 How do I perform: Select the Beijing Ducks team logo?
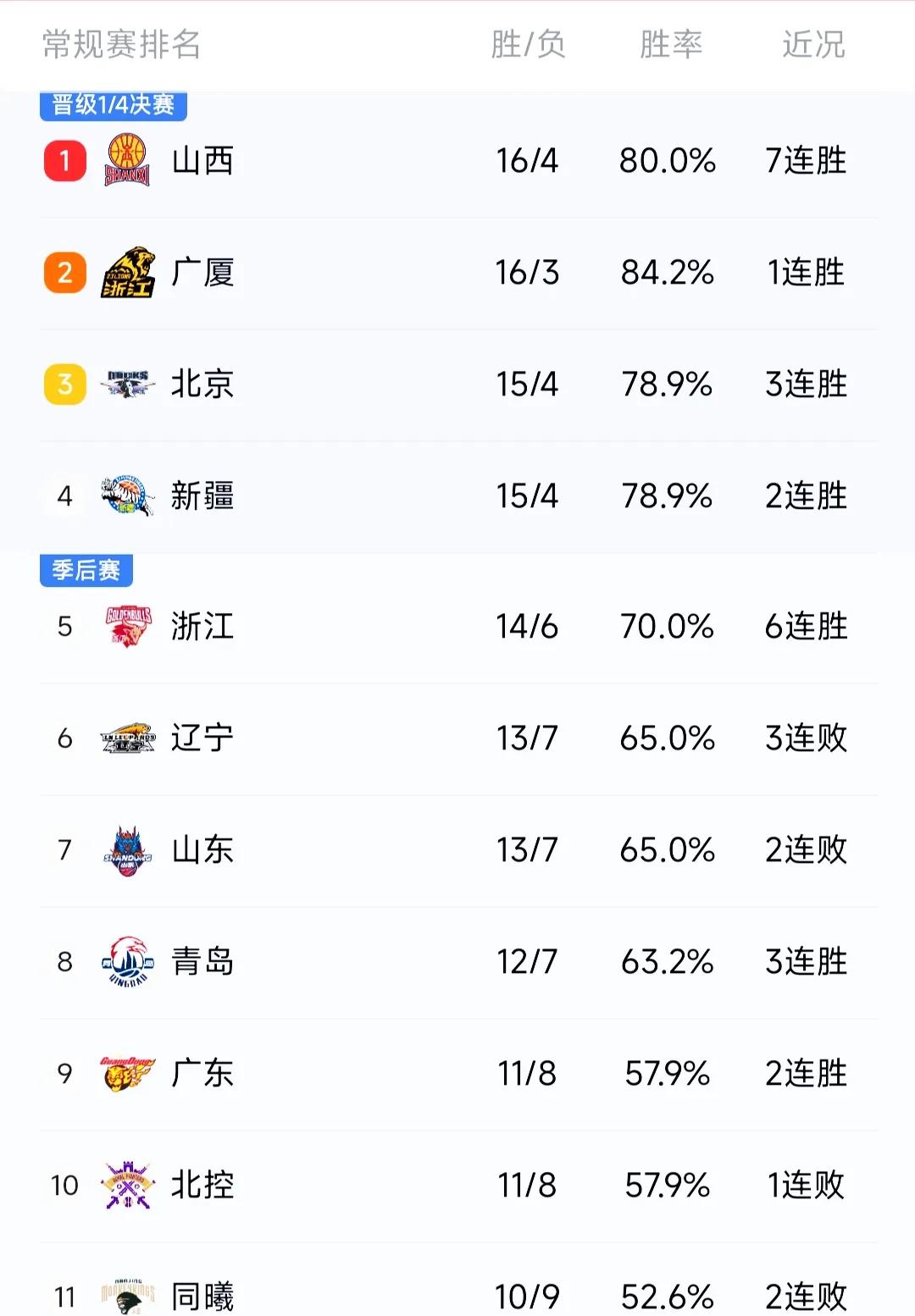coord(128,384)
